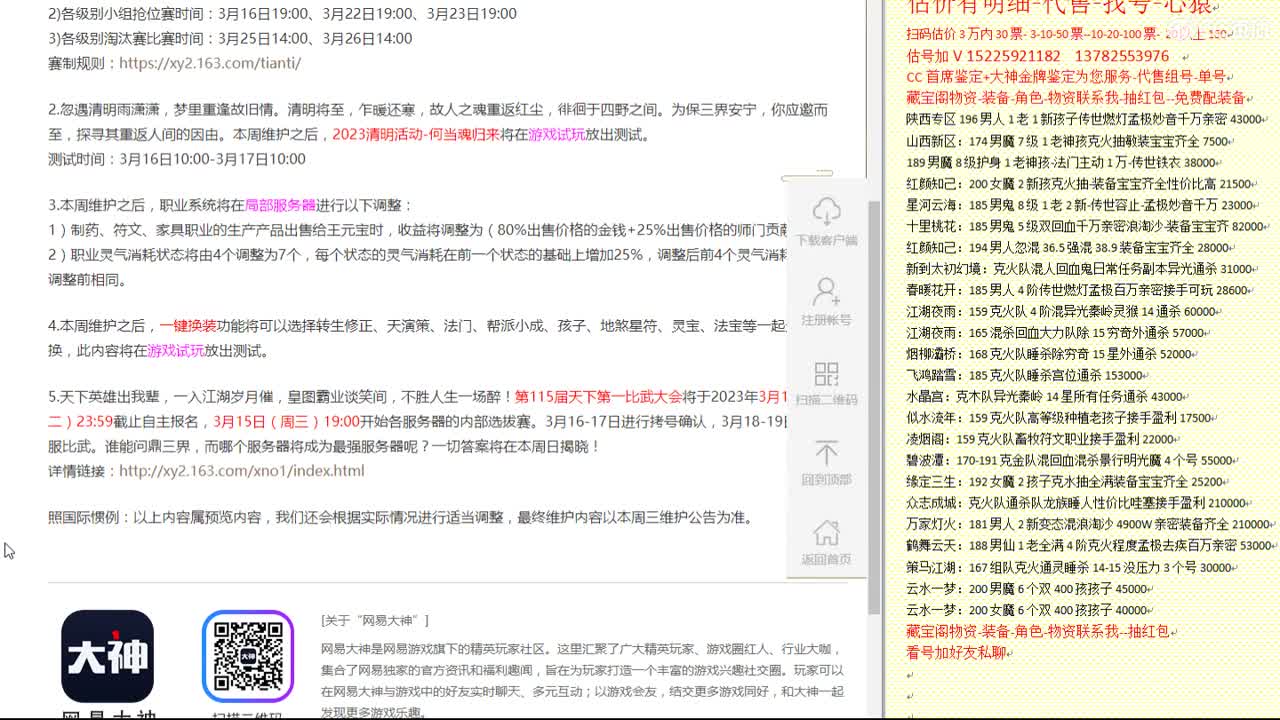Select the 凌烟阁 159克火队 listing line

coord(1044,439)
